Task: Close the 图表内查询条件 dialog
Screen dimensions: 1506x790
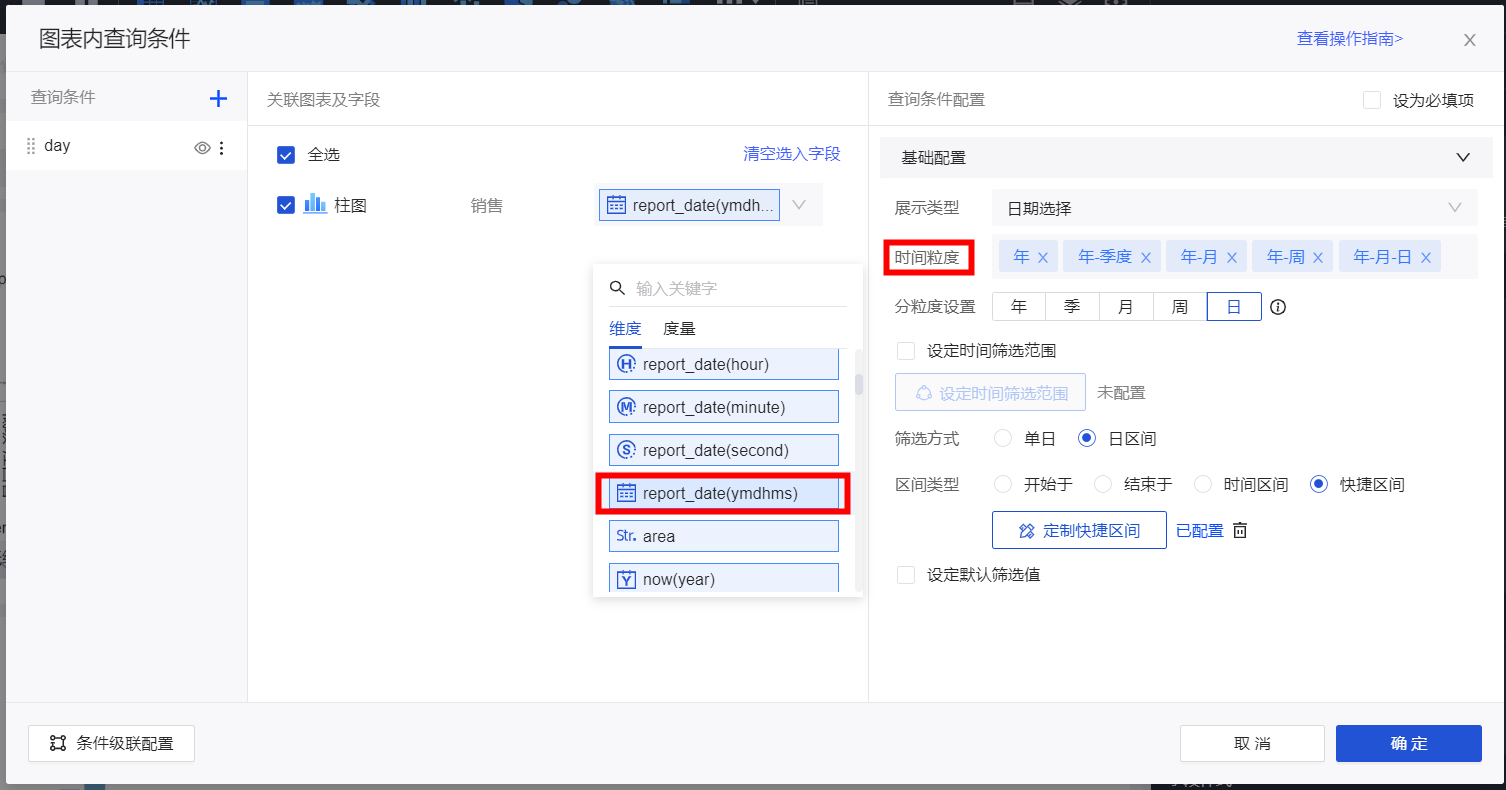Action: pyautogui.click(x=1470, y=40)
